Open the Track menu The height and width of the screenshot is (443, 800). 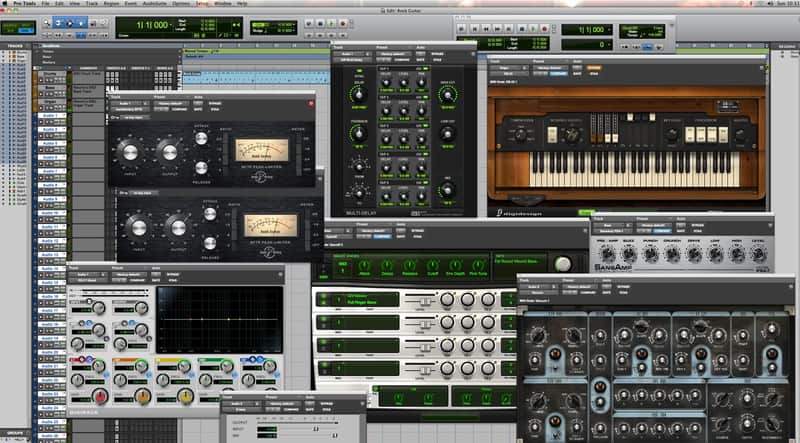92,3
